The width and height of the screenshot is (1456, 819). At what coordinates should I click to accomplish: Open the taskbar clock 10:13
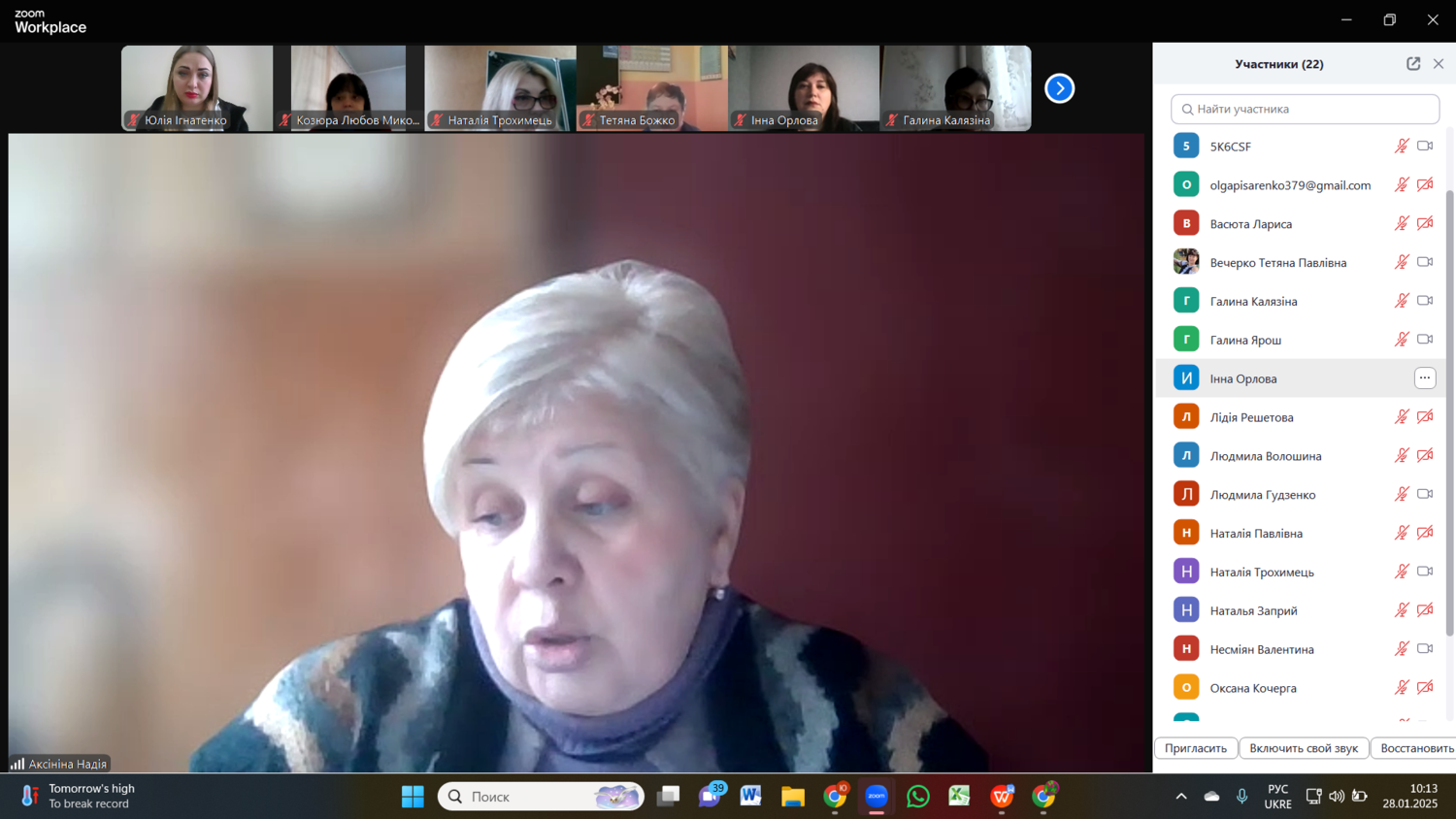click(x=1410, y=797)
